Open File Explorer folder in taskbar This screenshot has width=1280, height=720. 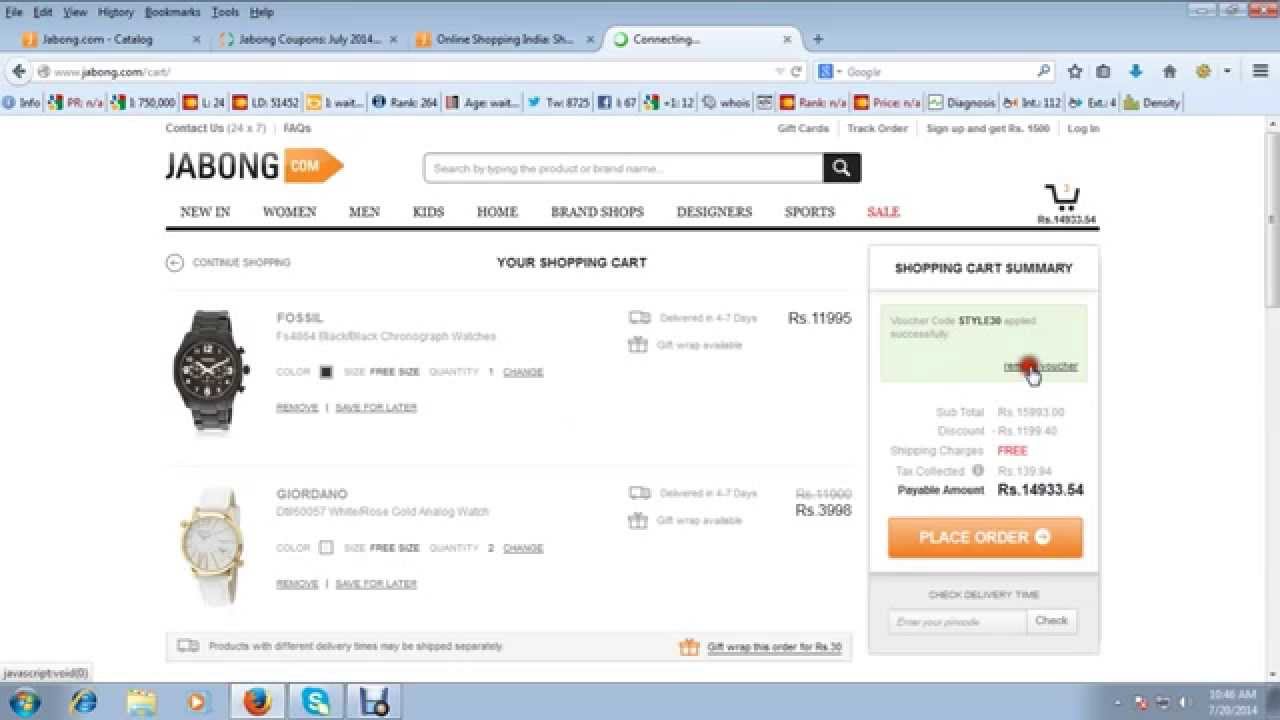[x=141, y=702]
